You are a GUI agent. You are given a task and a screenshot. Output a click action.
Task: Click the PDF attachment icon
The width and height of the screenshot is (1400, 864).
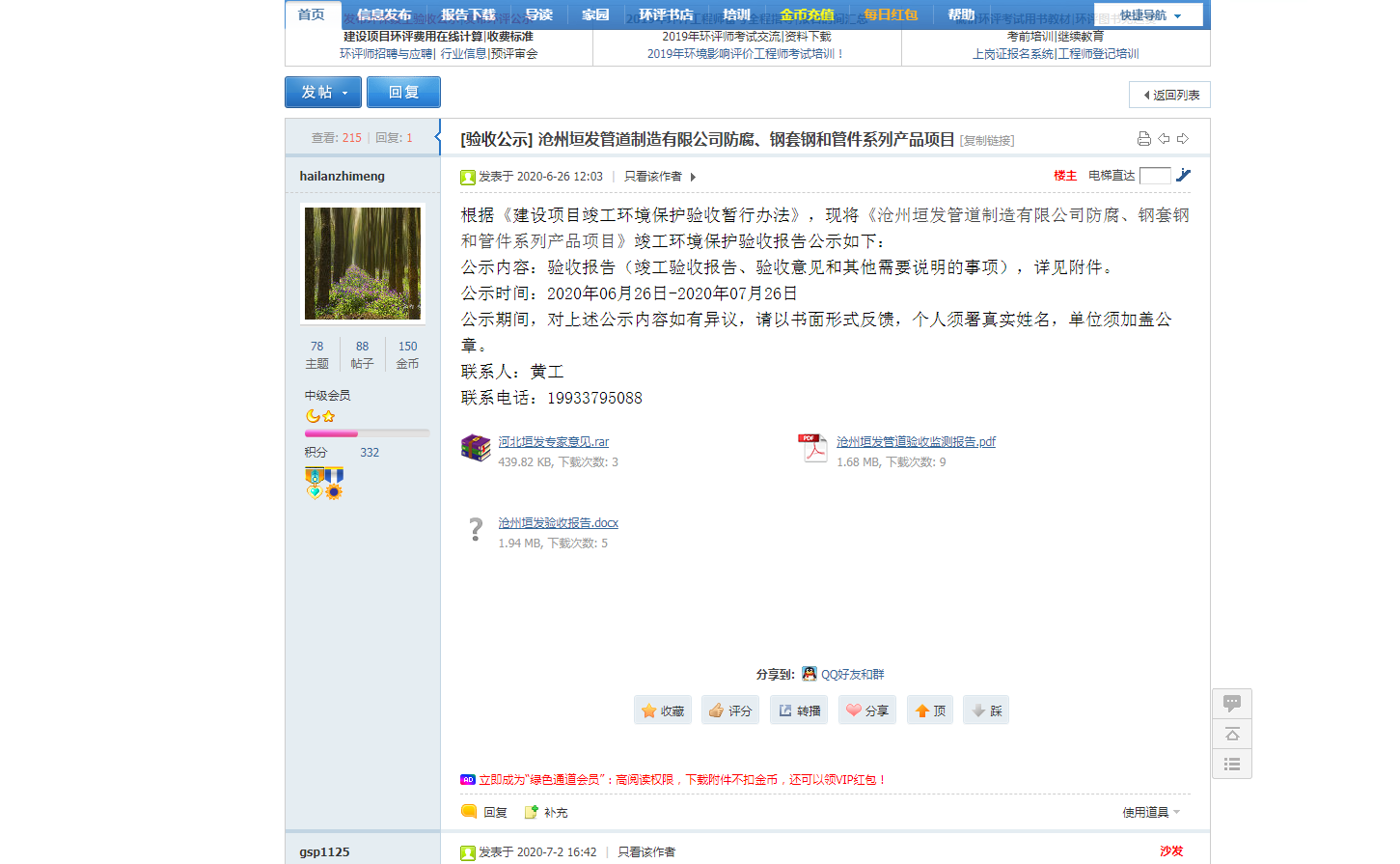point(813,448)
